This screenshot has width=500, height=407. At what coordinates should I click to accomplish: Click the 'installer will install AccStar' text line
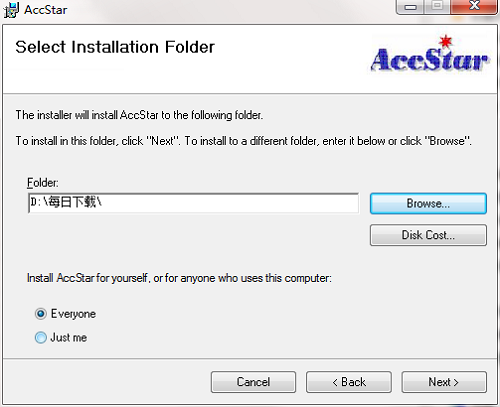pos(139,115)
